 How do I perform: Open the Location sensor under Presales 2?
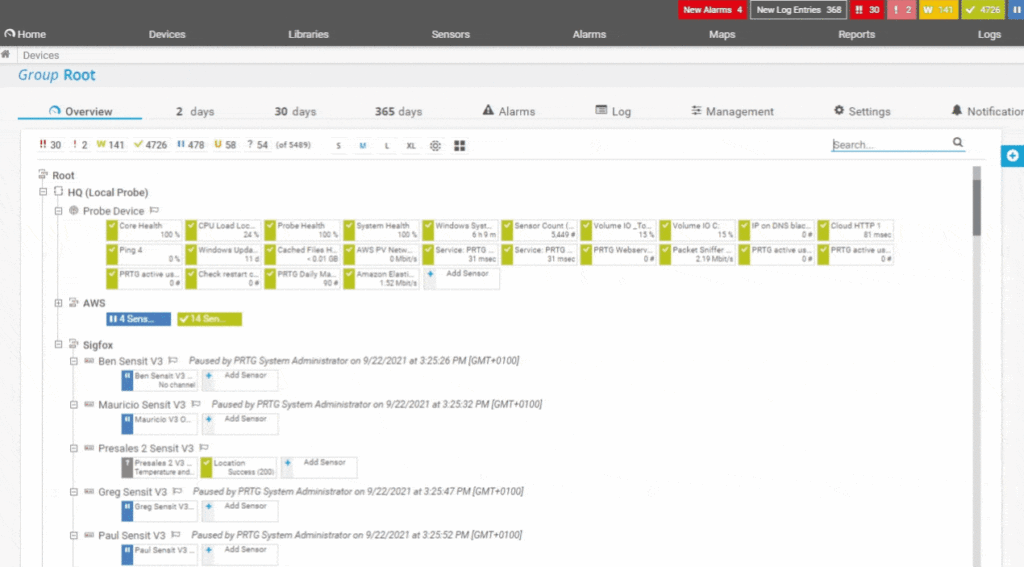click(x=238, y=467)
